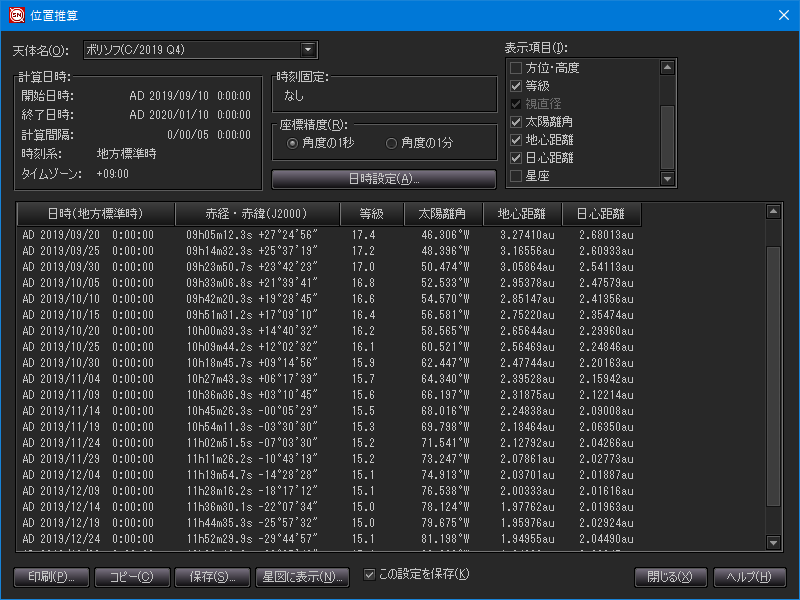Toggle the この設定を保存 checkbox

(x=370, y=575)
